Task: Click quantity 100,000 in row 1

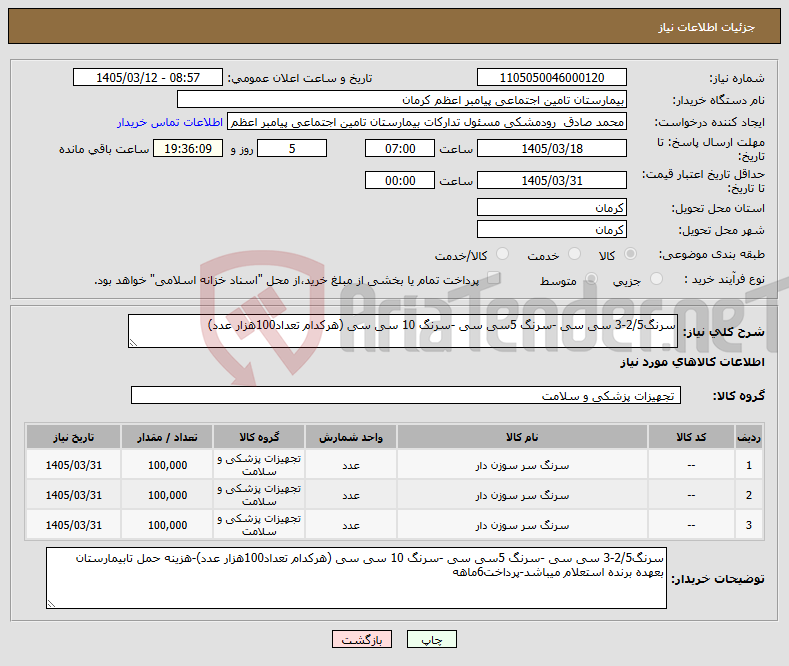Action: pyautogui.click(x=167, y=465)
